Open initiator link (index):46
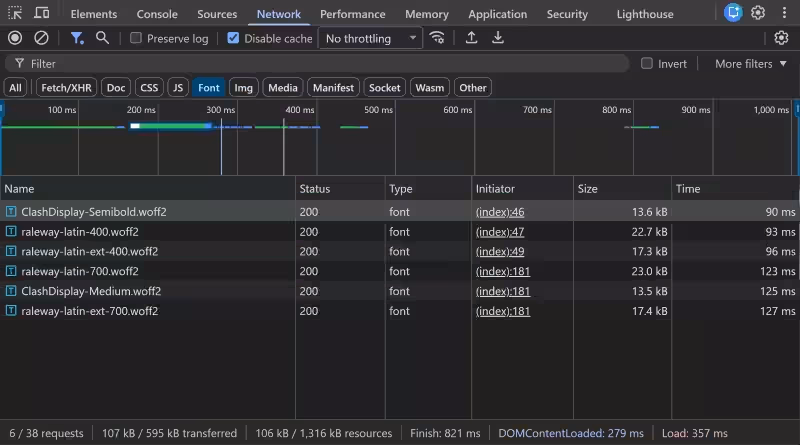Screen dimensions: 800x445 click(500, 212)
